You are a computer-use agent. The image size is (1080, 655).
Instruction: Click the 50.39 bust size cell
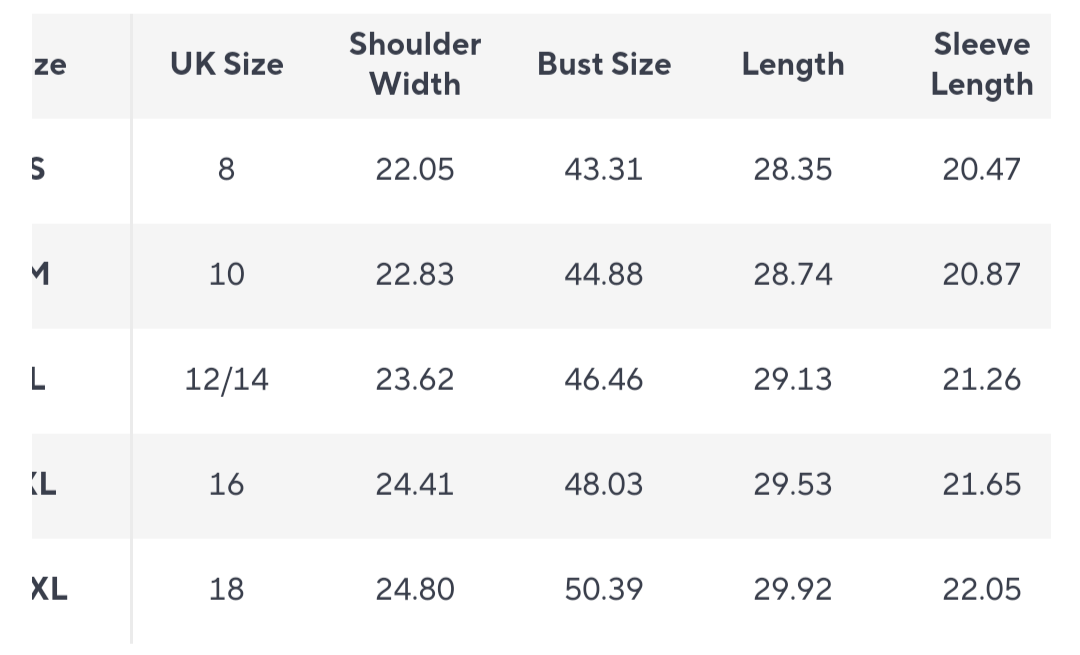coord(604,589)
